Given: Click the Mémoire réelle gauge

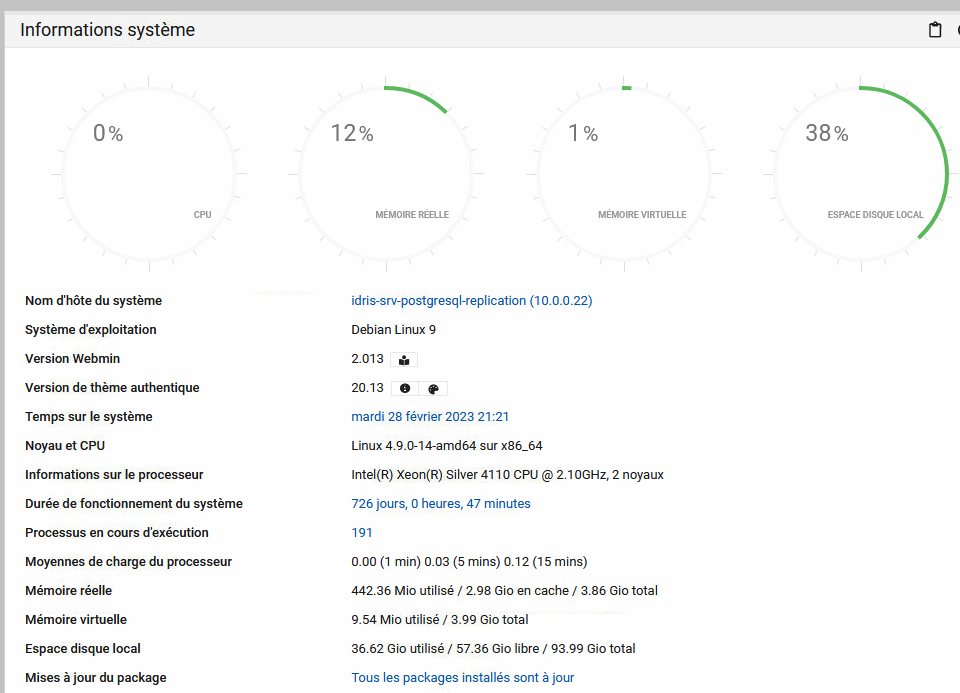Looking at the screenshot, I should (x=386, y=174).
